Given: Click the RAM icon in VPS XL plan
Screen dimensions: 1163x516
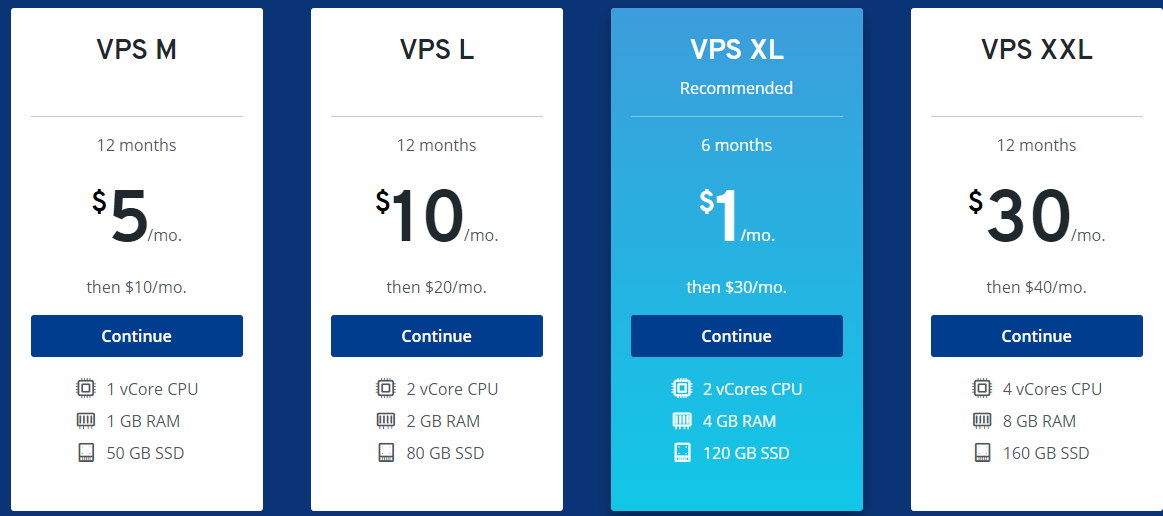Looking at the screenshot, I should [682, 421].
